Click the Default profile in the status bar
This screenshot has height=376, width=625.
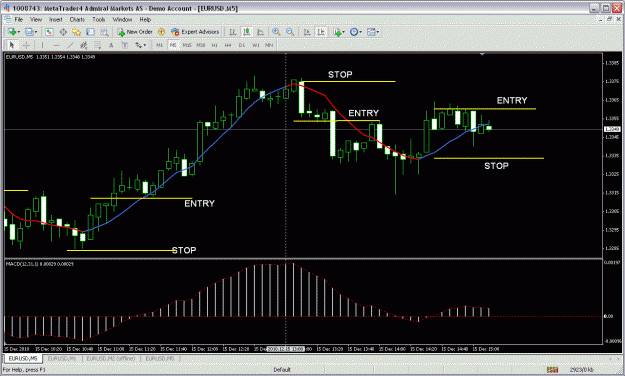[x=282, y=370]
